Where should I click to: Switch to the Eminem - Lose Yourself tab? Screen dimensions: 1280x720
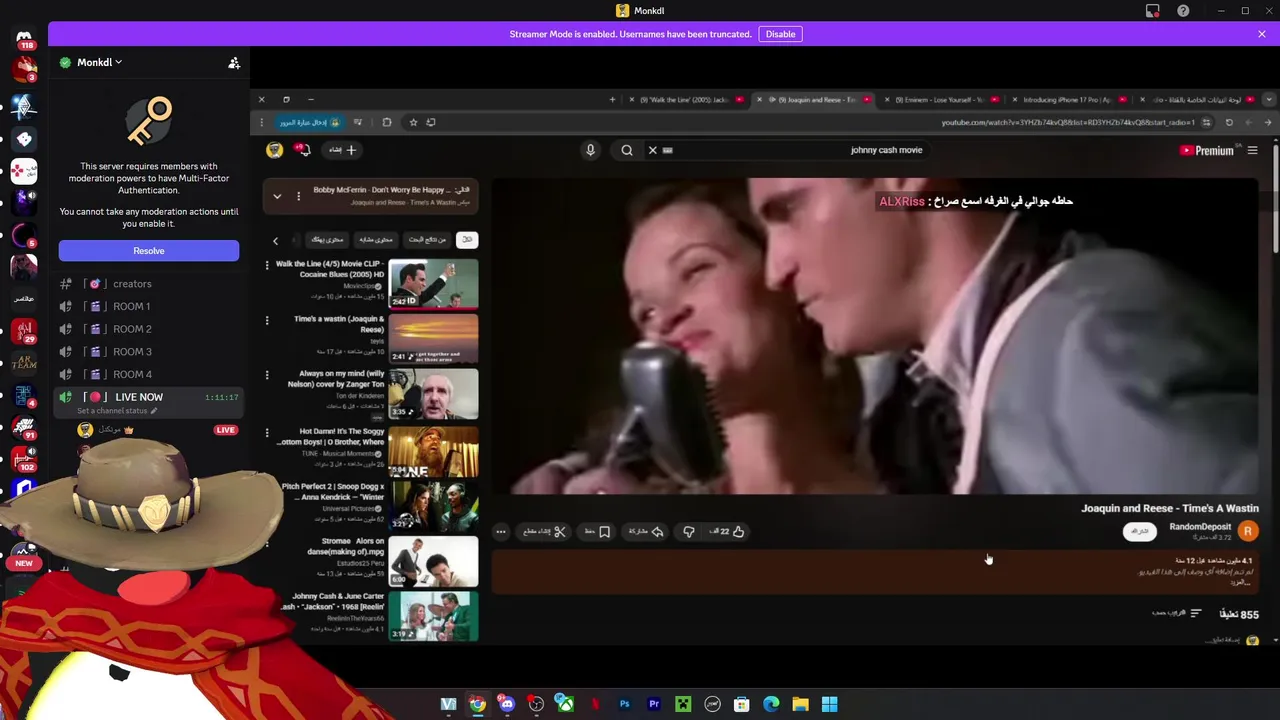(940, 100)
